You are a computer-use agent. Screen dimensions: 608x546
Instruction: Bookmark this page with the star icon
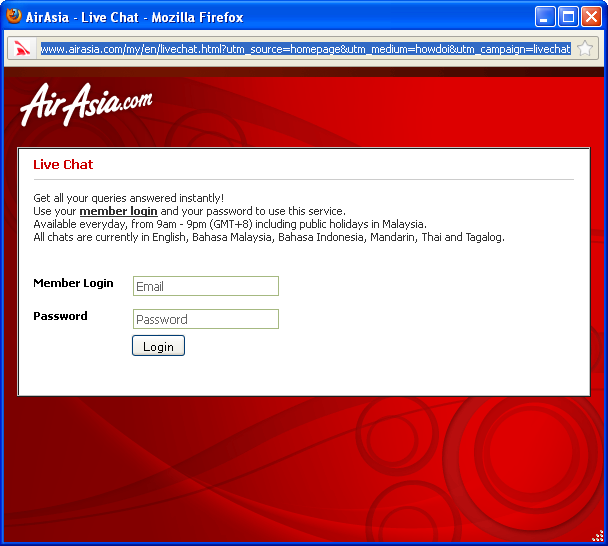point(584,49)
